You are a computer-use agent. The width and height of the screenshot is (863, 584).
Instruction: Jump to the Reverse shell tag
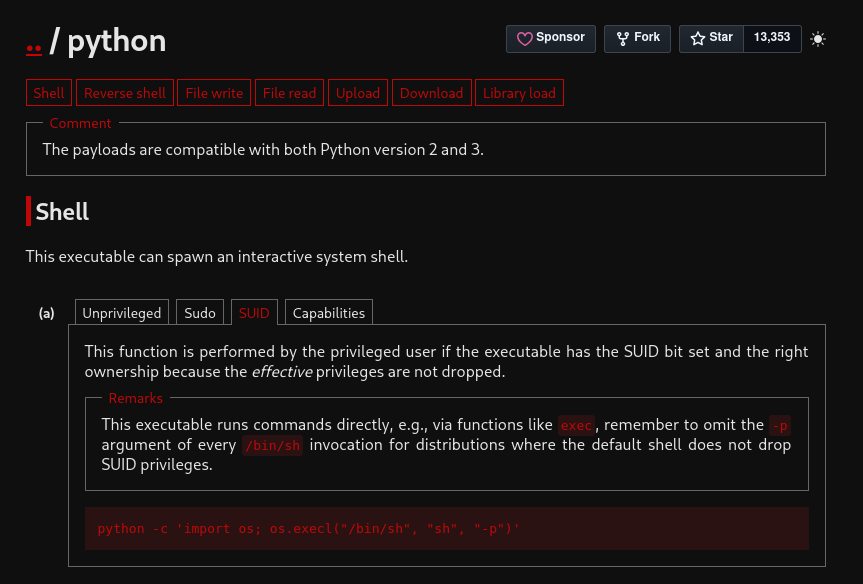[125, 92]
